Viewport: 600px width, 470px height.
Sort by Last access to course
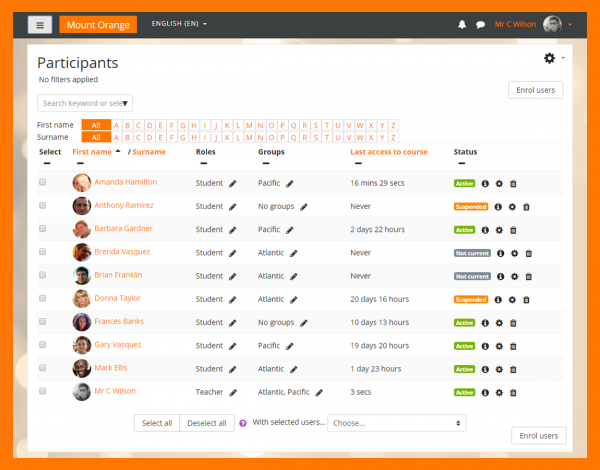coord(389,152)
